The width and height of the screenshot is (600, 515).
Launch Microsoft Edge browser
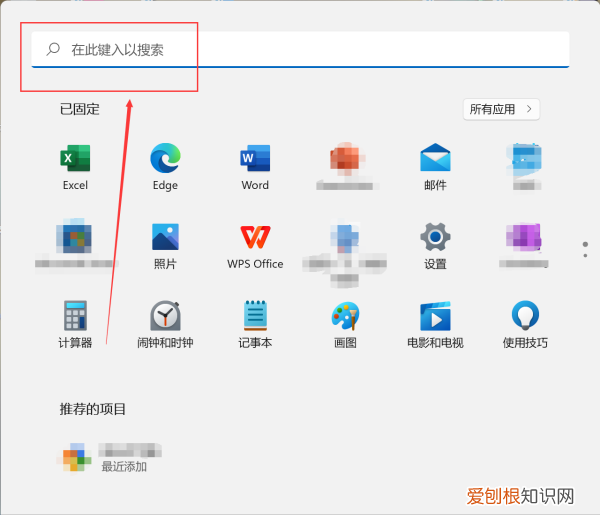click(x=165, y=166)
